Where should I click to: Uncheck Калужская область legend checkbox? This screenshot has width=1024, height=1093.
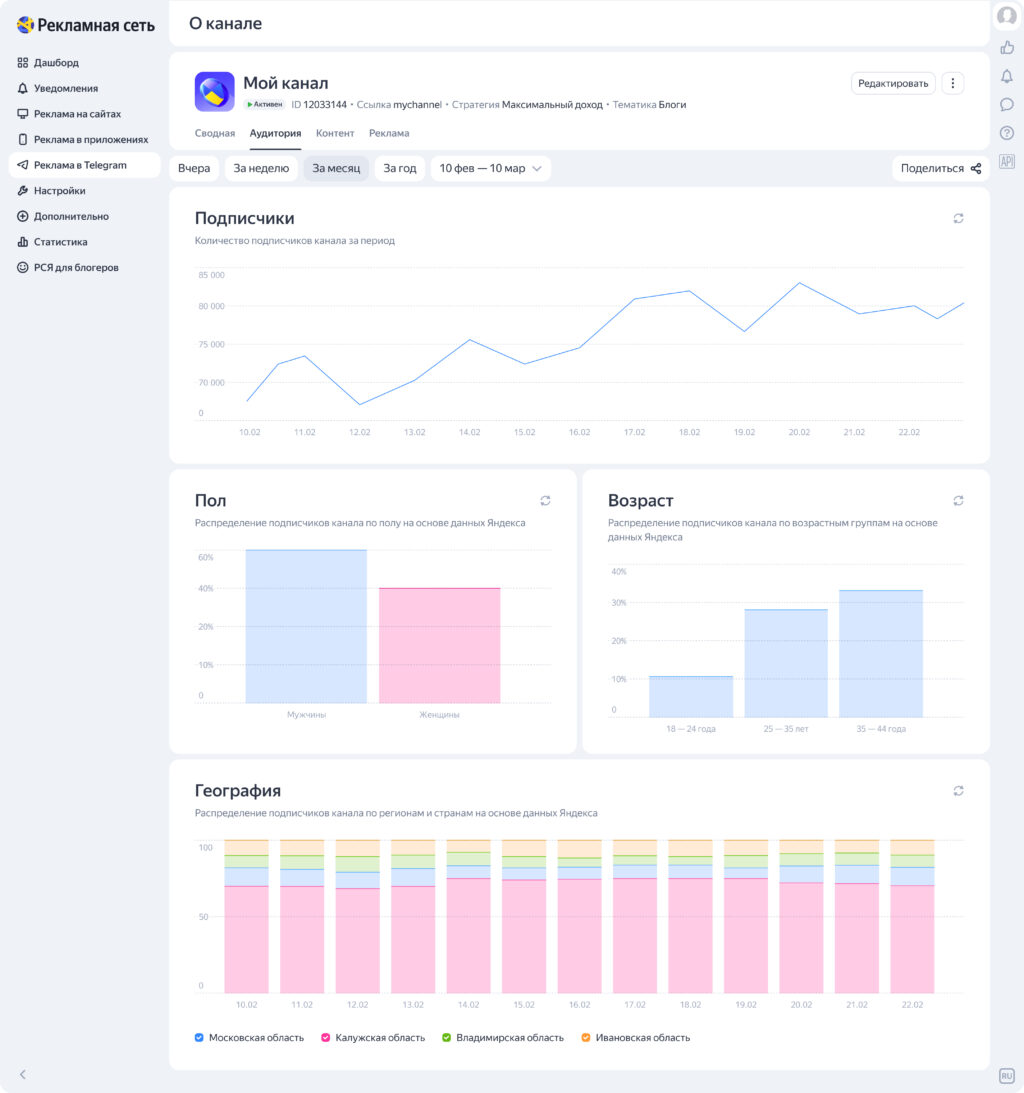click(326, 1038)
